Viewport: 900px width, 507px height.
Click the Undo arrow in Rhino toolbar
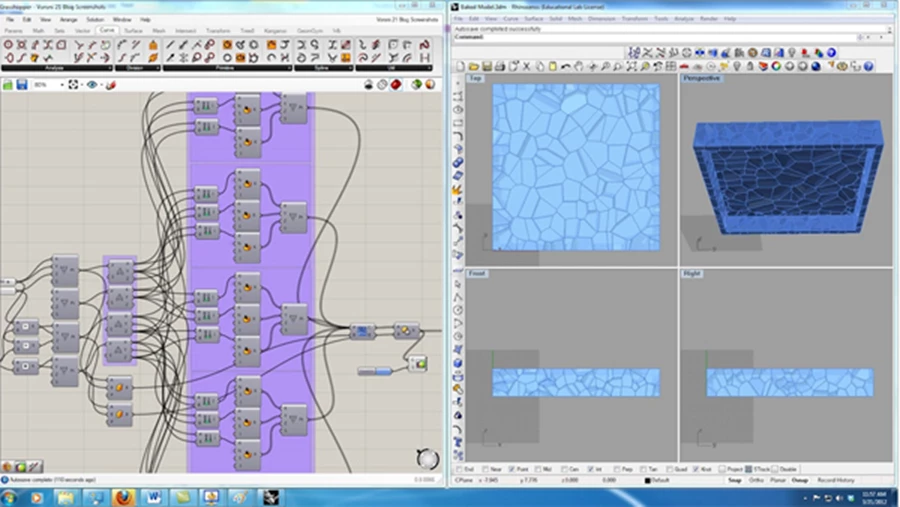coord(566,66)
